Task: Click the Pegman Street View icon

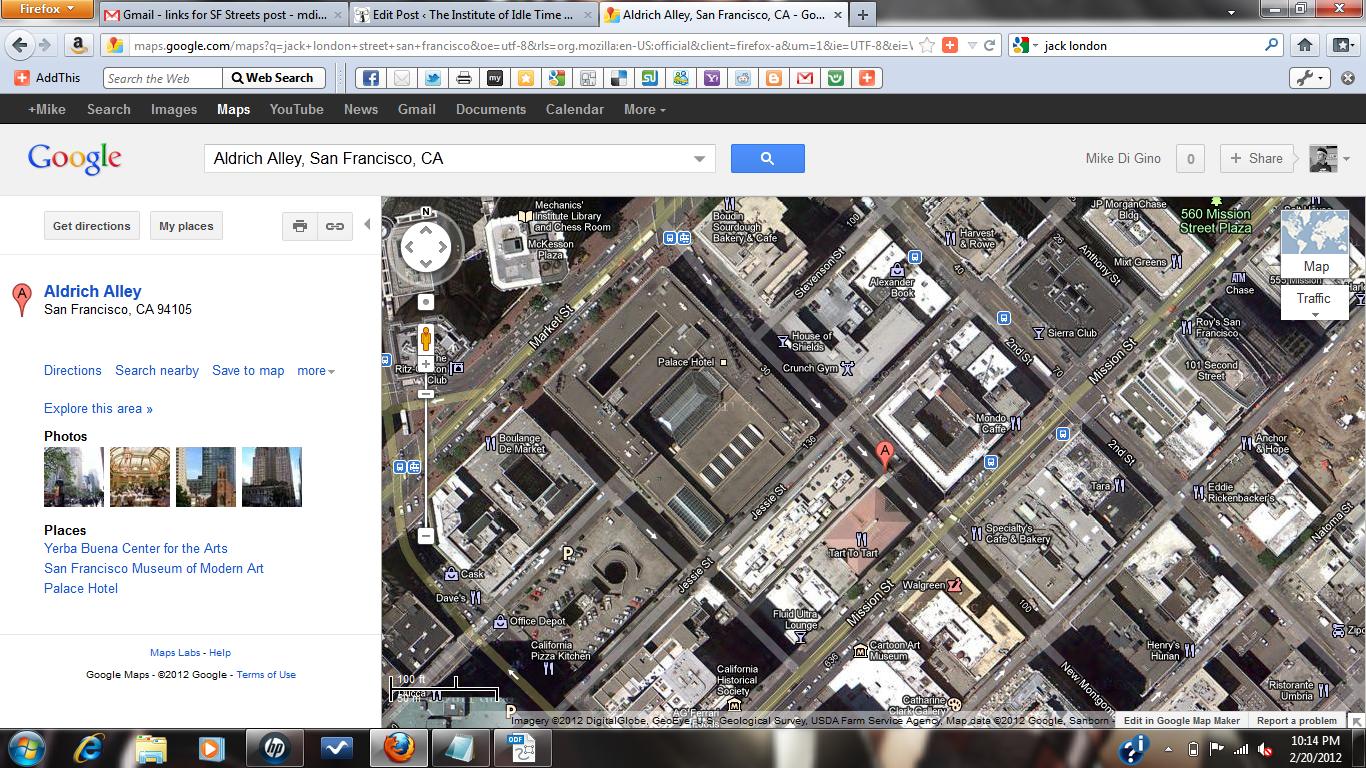Action: 425,338
